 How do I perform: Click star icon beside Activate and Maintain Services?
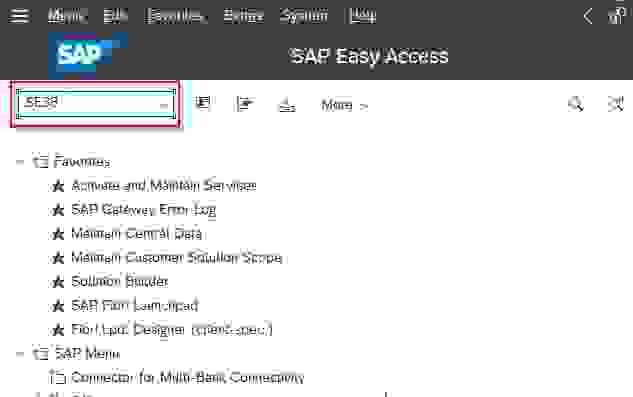[x=58, y=186]
